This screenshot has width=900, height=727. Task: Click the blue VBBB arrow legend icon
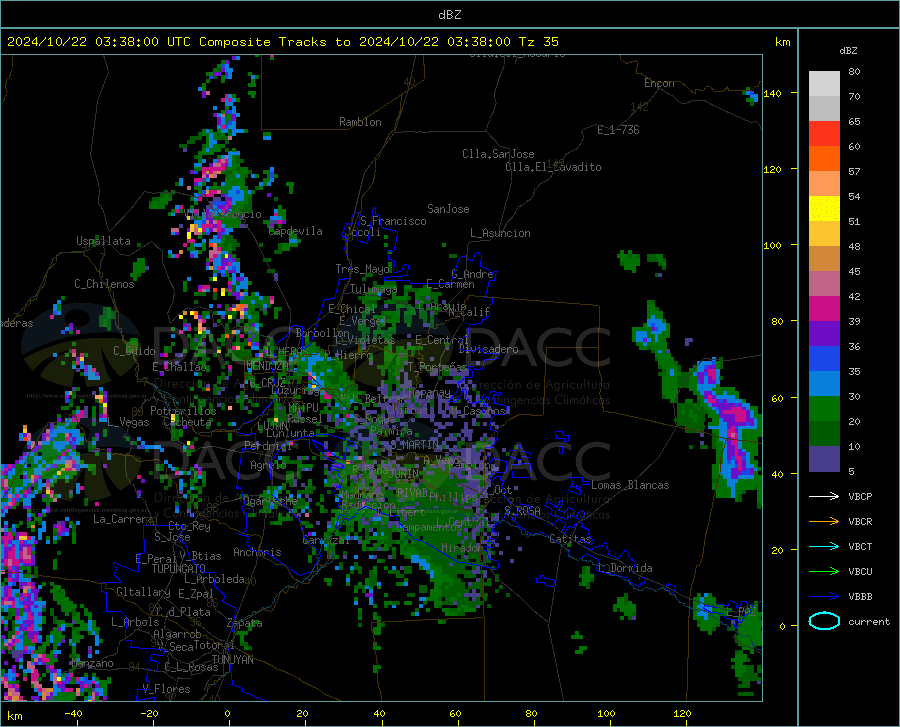pyautogui.click(x=824, y=597)
